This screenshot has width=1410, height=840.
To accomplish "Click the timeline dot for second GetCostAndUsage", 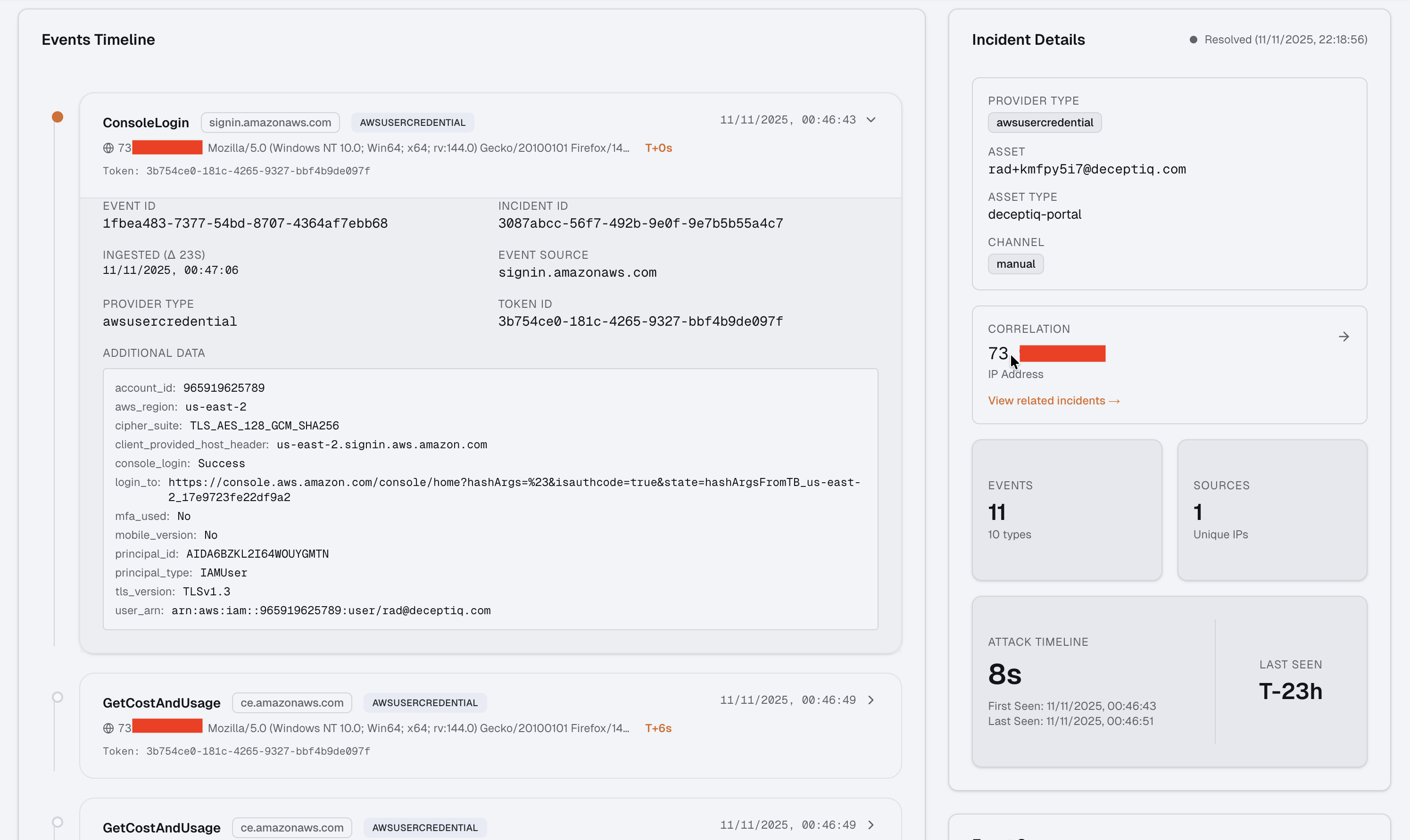I will 57,822.
